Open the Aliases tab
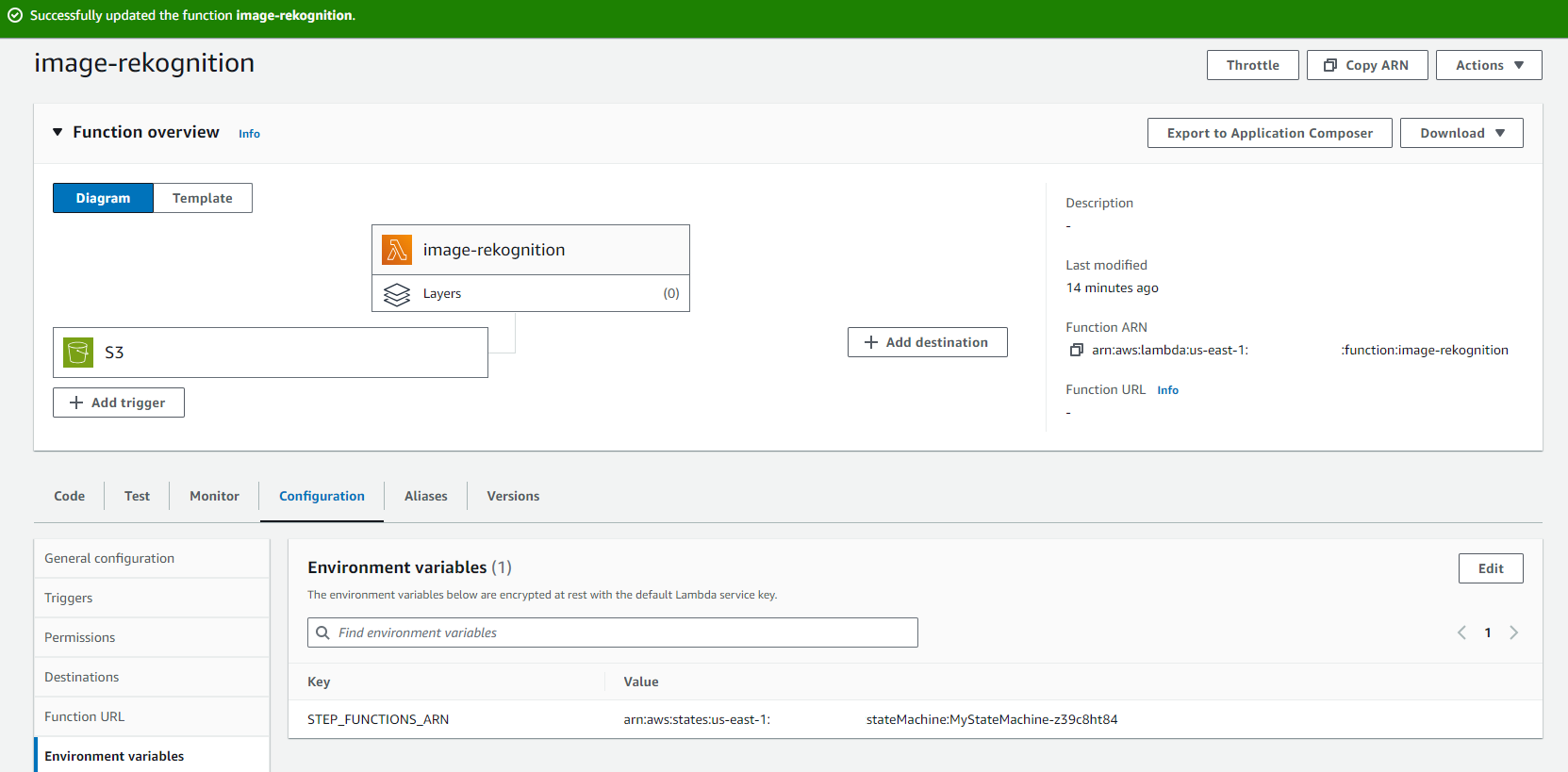The image size is (1568, 772). click(425, 496)
